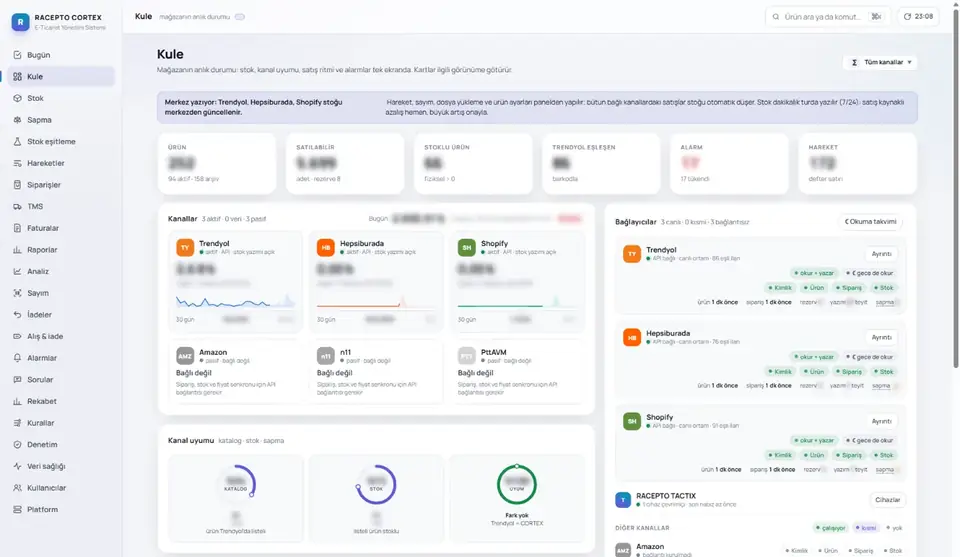Click the Veri sağlığı pulse icon
This screenshot has width=960, height=557.
[17, 466]
